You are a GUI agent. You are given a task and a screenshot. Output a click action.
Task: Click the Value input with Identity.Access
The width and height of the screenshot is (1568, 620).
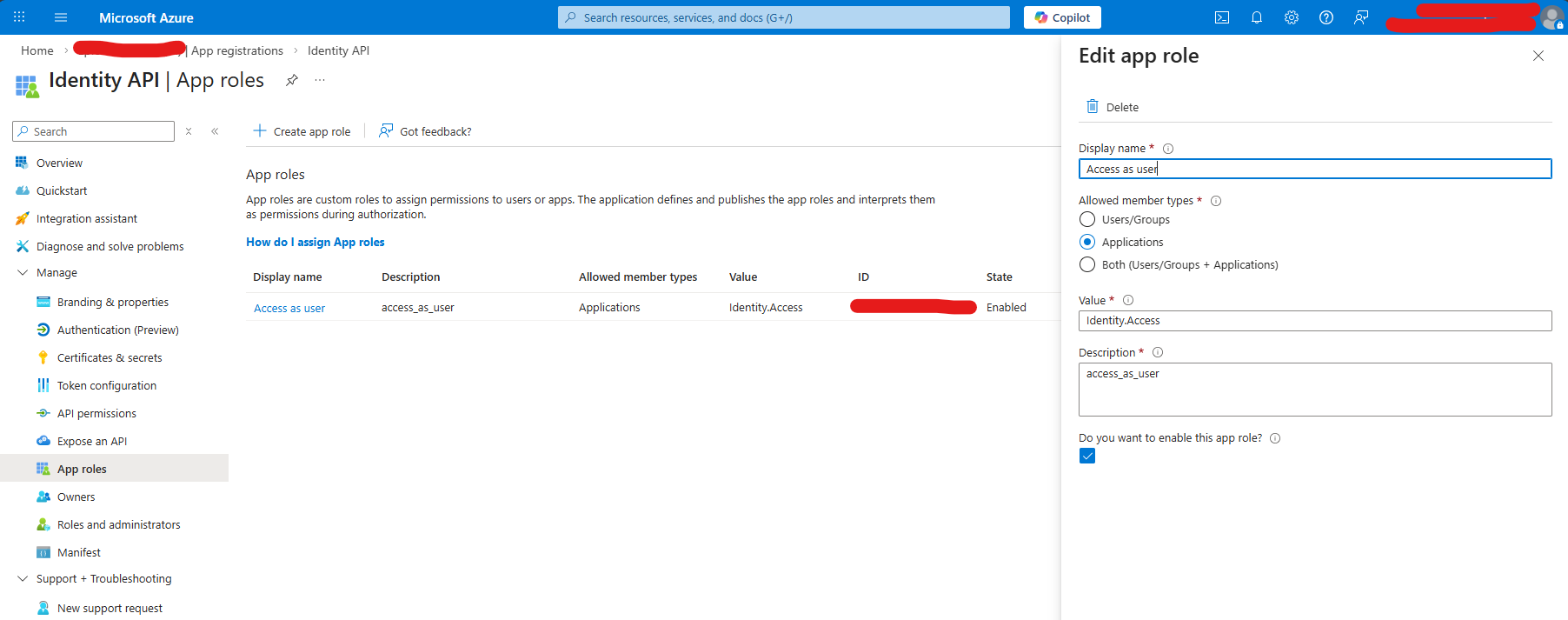click(x=1315, y=321)
